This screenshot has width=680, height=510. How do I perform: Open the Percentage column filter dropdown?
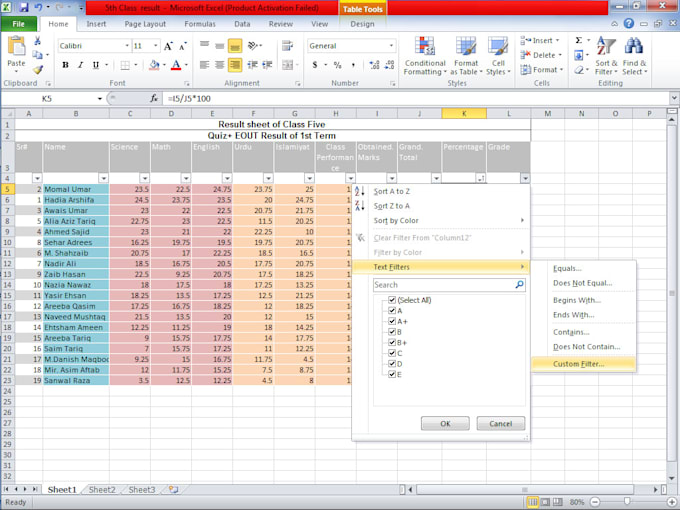[x=481, y=178]
